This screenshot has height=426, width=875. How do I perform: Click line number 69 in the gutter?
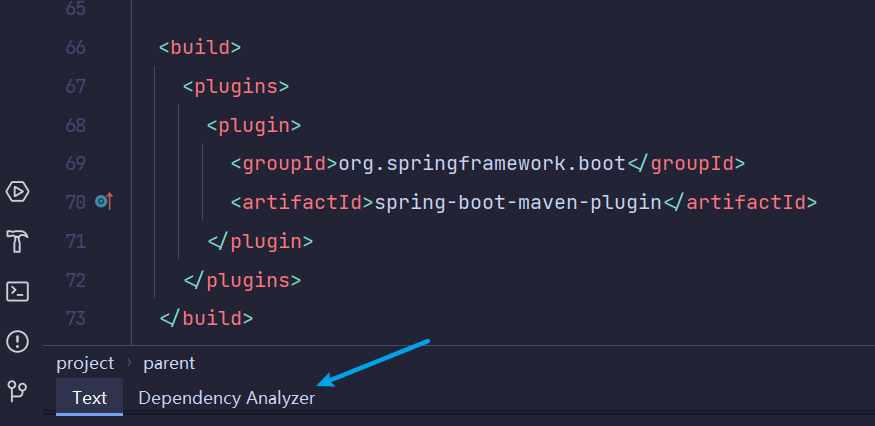[75, 164]
